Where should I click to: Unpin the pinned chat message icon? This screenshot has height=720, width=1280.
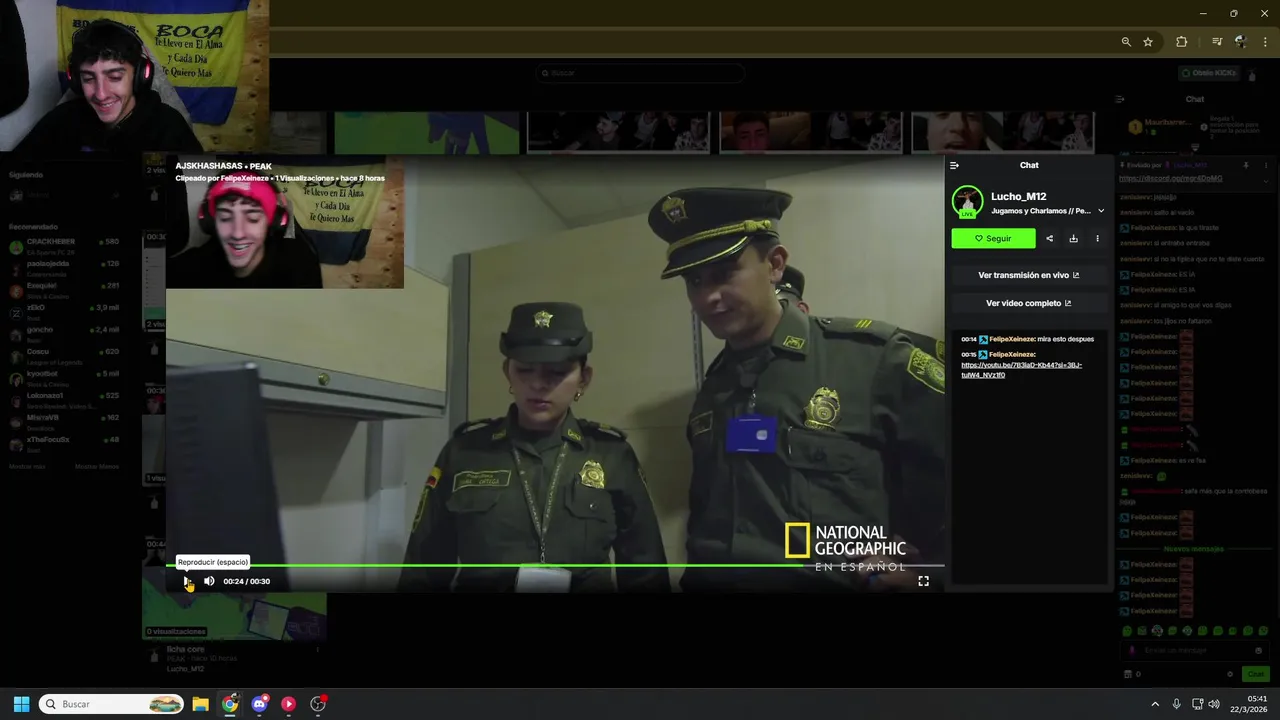point(1246,165)
